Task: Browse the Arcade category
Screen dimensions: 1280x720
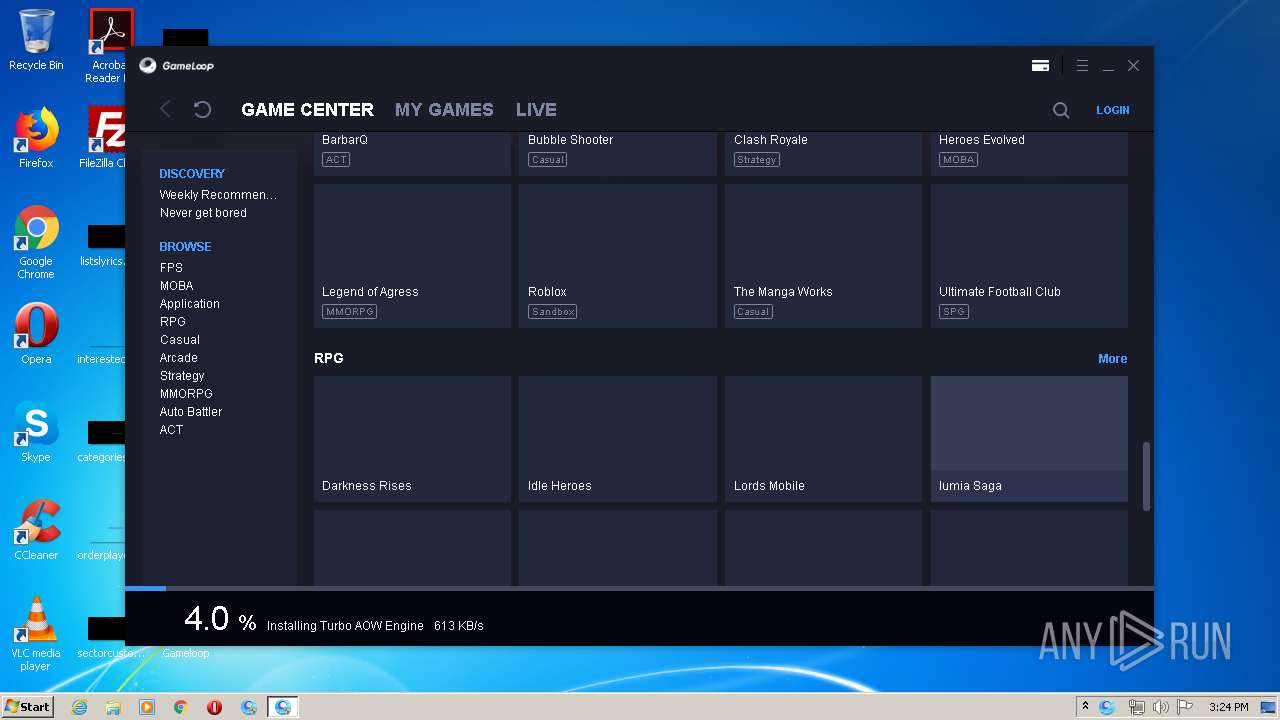Action: point(179,358)
